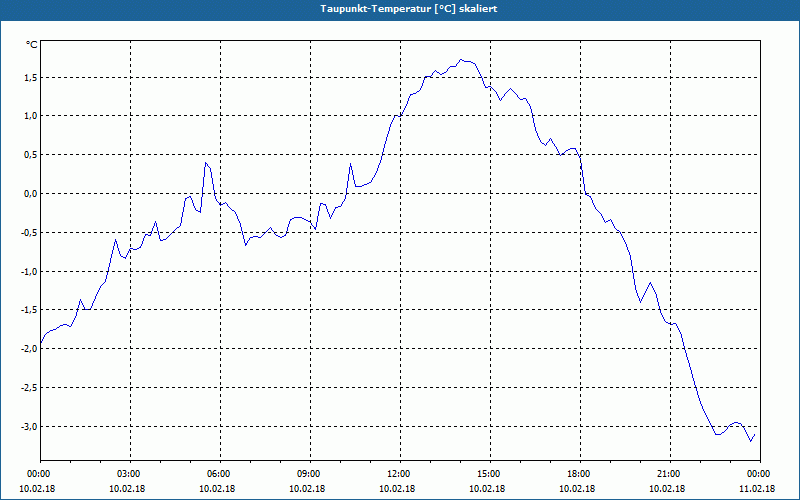
Task: Click the 1,0 y-axis label
Action: tap(31, 116)
